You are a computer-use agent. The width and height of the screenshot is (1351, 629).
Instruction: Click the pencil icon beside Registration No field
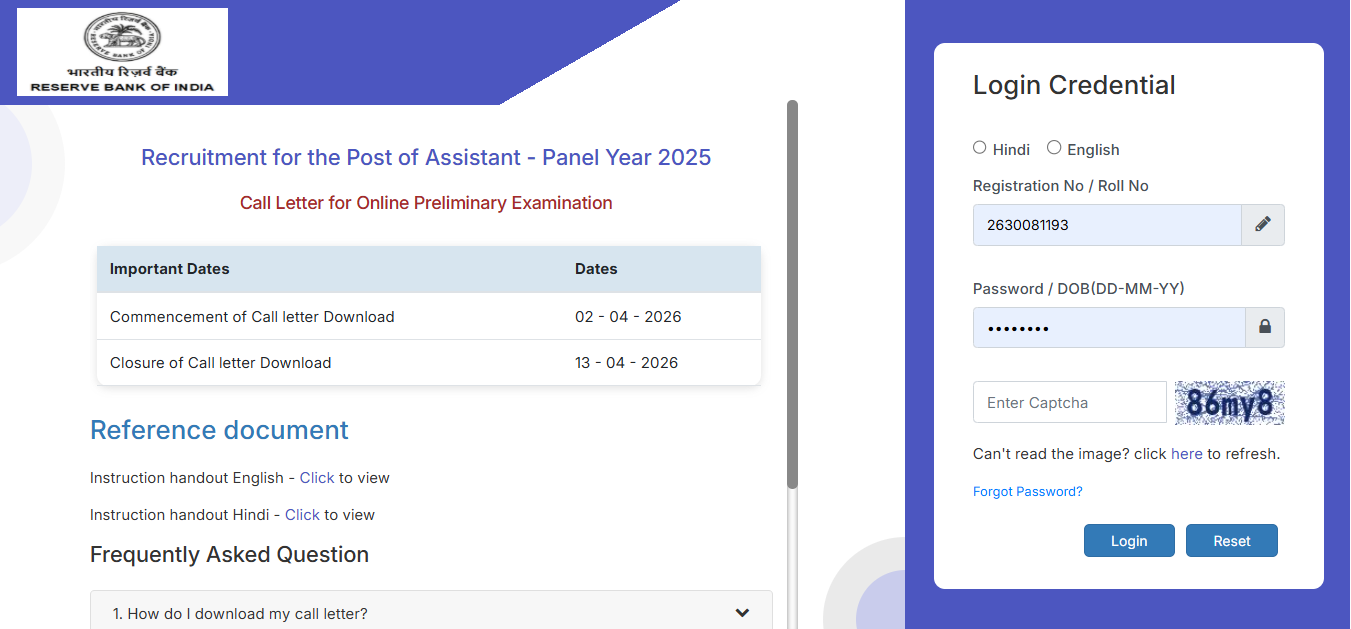click(1262, 224)
